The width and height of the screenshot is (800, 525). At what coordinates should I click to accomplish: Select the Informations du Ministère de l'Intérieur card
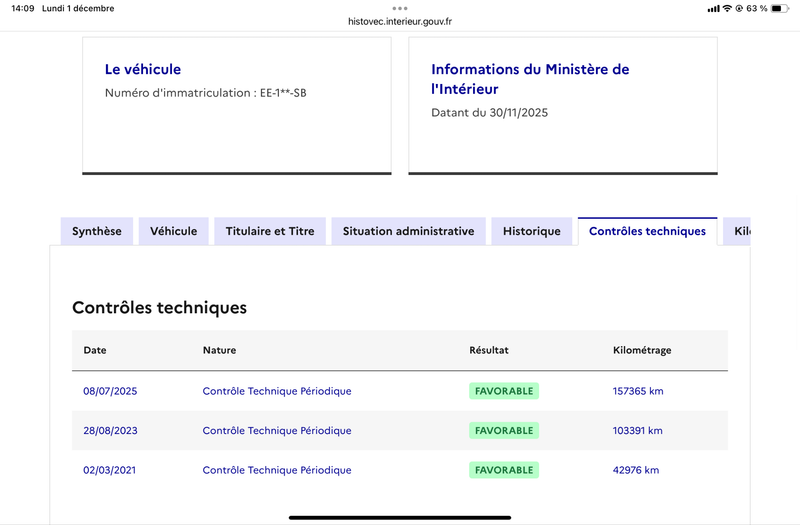point(563,105)
